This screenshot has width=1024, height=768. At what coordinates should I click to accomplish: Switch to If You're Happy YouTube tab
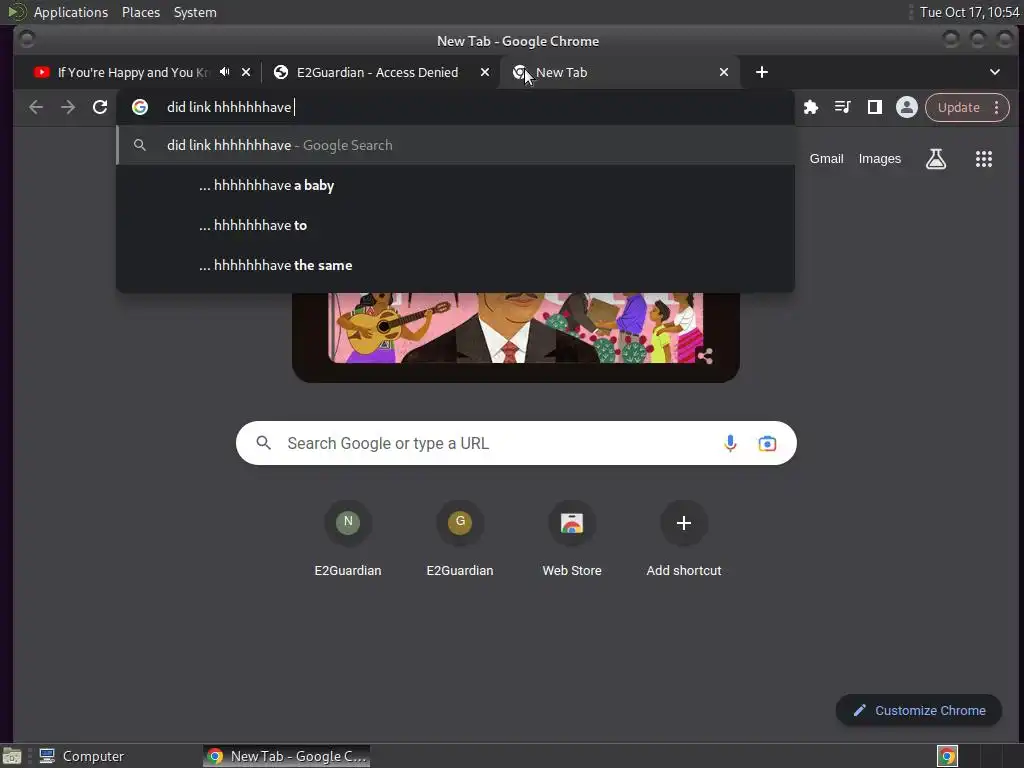(131, 72)
